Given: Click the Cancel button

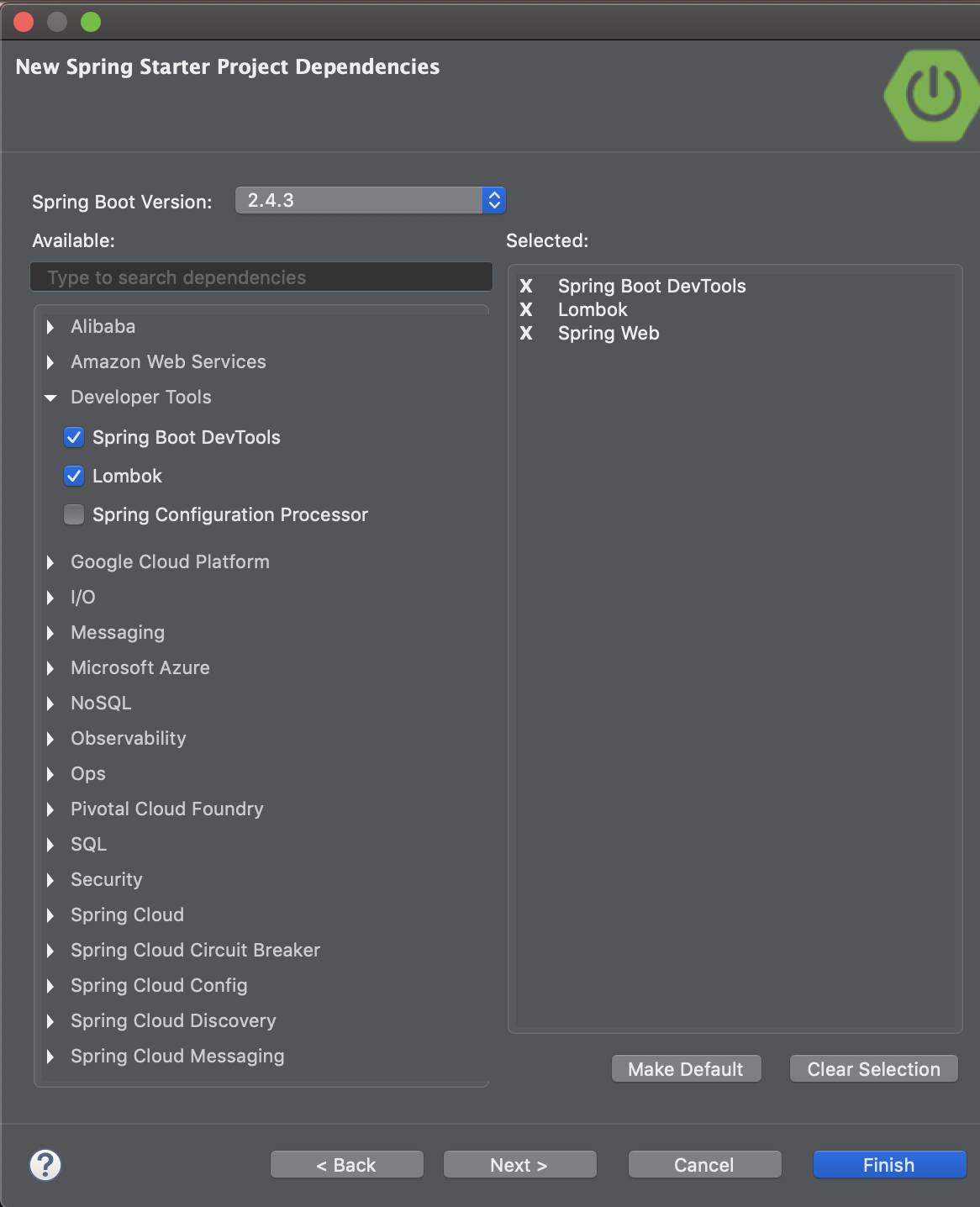Looking at the screenshot, I should tap(704, 1165).
